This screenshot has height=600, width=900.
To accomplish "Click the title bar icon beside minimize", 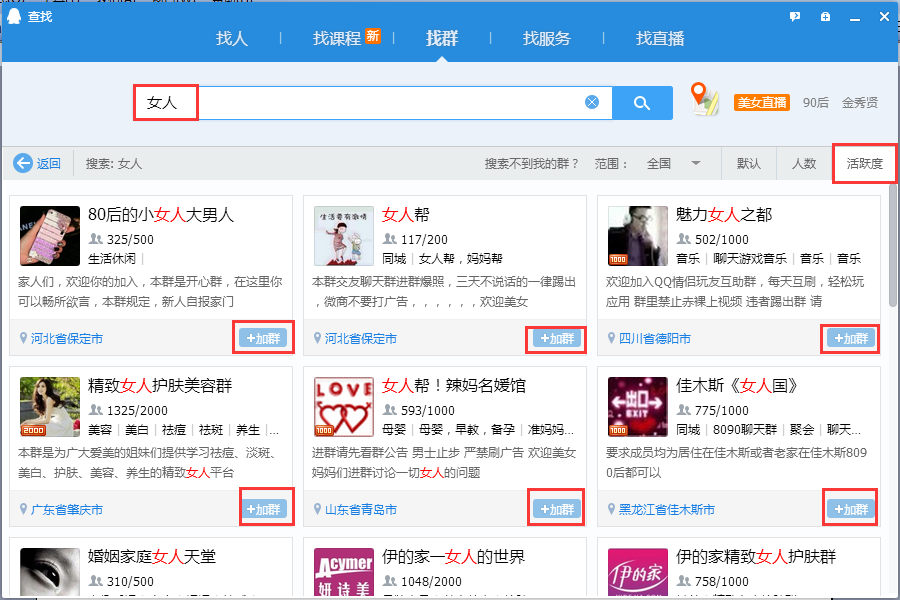I will tap(825, 17).
